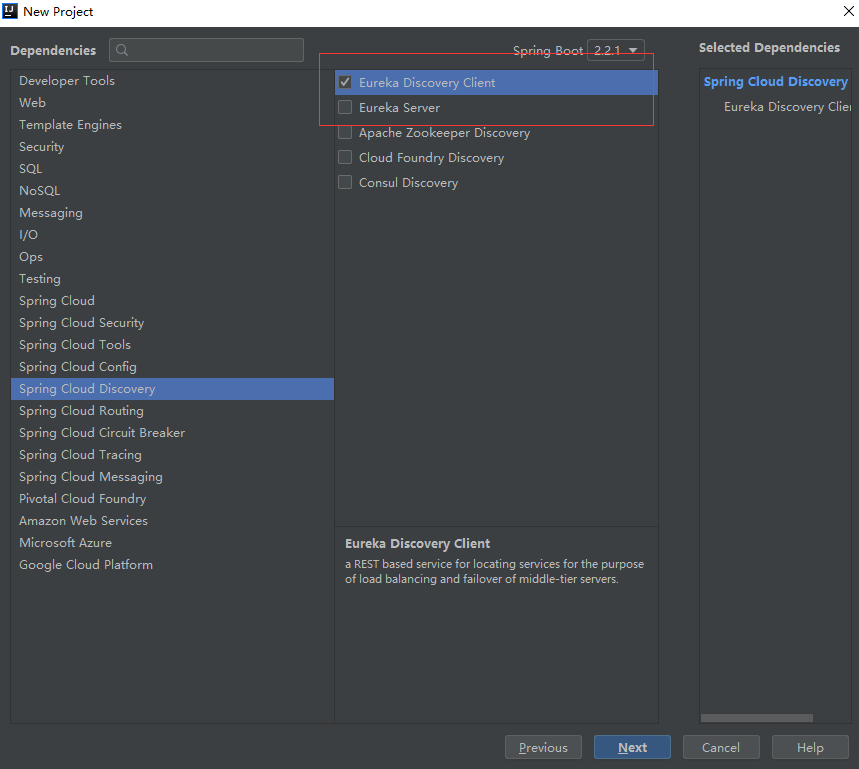Select Eureka Discovery Client in Selected Dependencies
Screen dimensions: 859x769
coord(787,107)
